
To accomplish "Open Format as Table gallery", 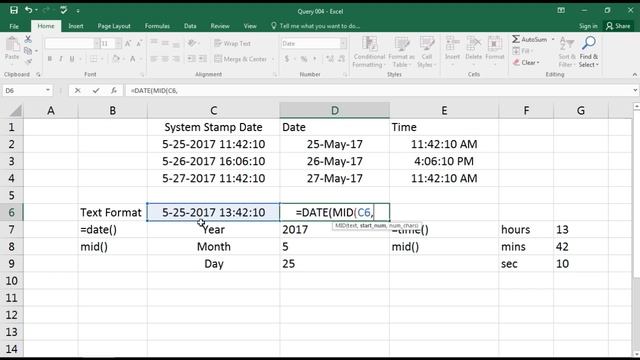I will pyautogui.click(x=401, y=52).
